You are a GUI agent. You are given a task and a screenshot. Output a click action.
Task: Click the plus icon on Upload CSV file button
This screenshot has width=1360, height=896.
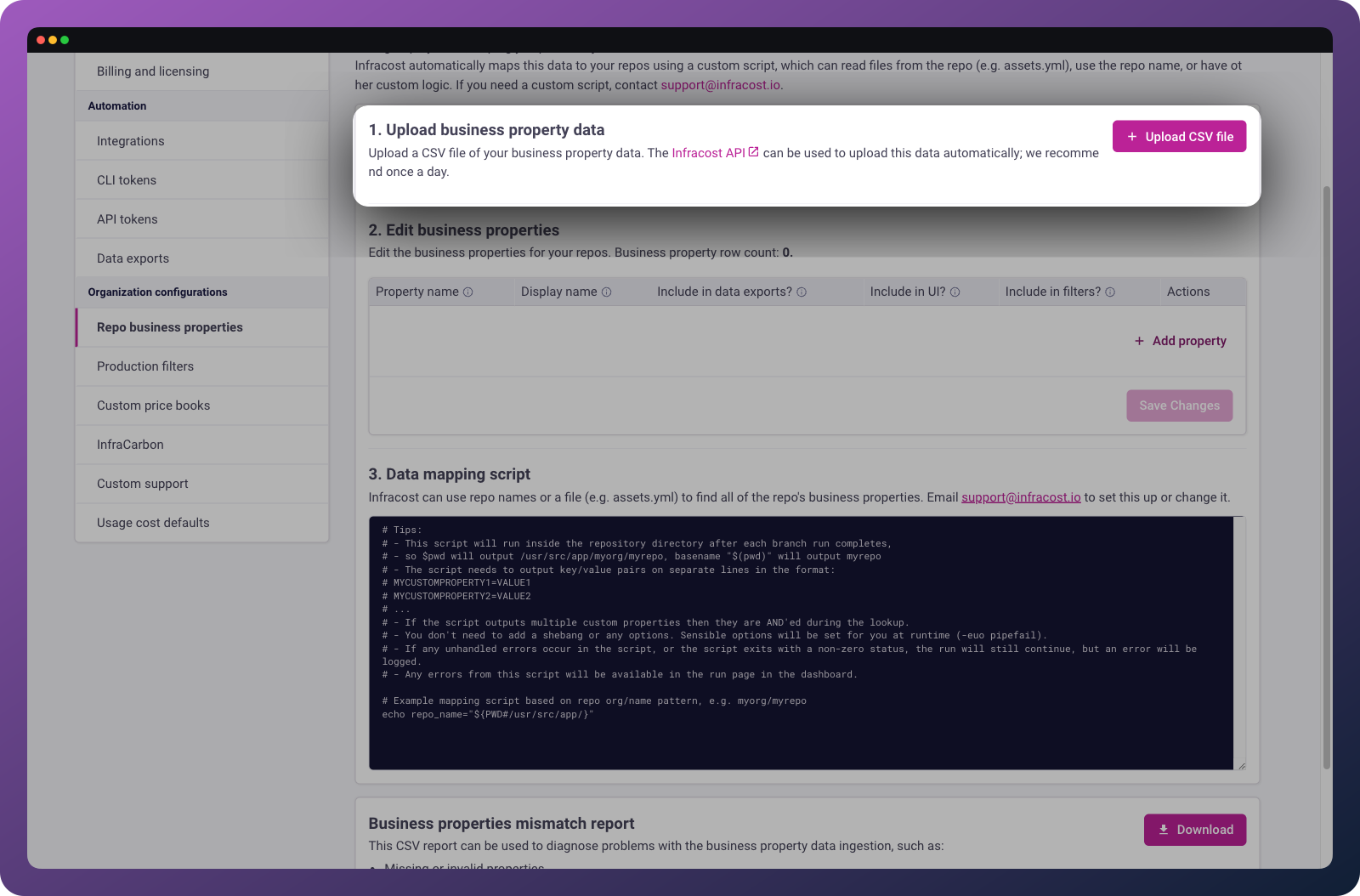point(1131,136)
